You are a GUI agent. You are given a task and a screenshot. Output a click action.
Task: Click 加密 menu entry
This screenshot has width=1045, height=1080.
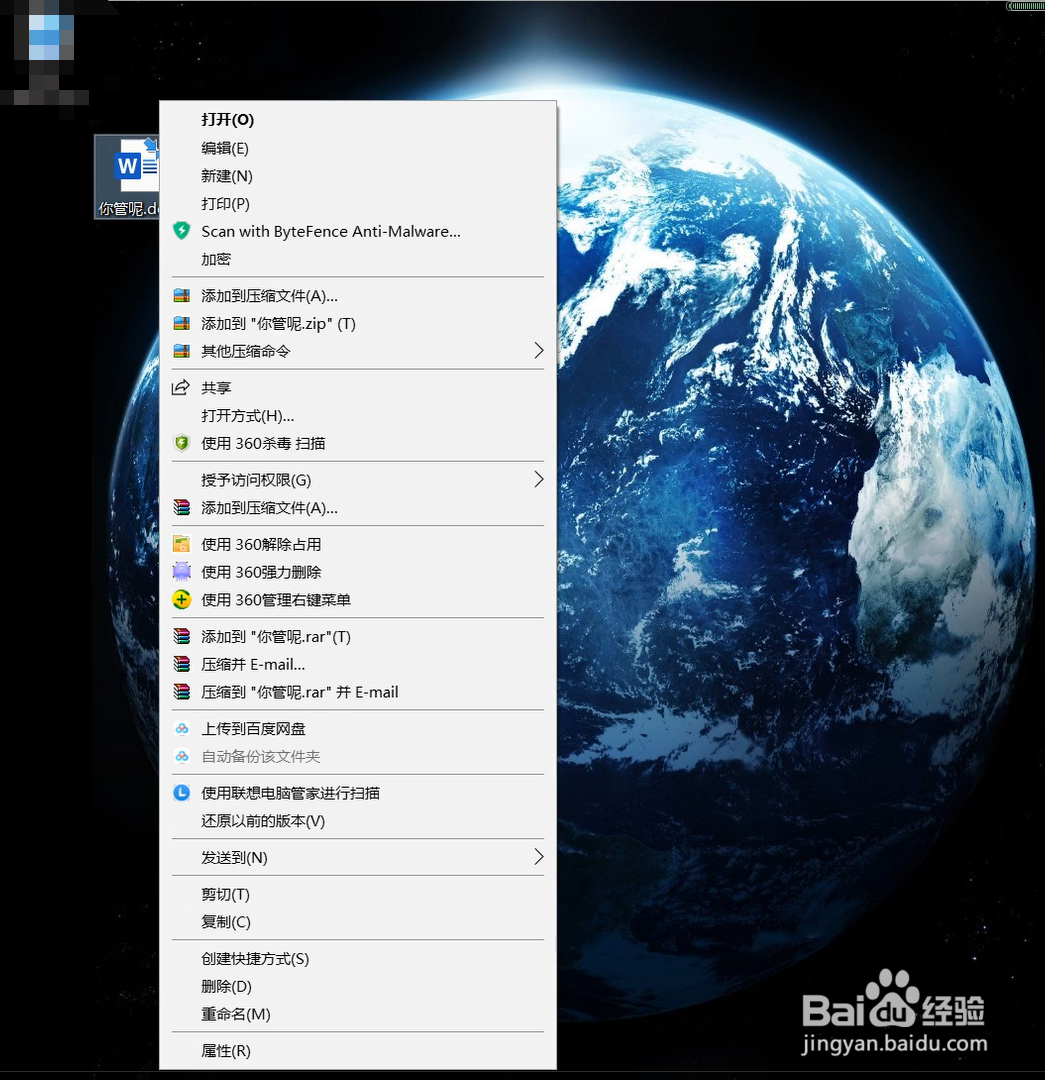pyautogui.click(x=358, y=259)
